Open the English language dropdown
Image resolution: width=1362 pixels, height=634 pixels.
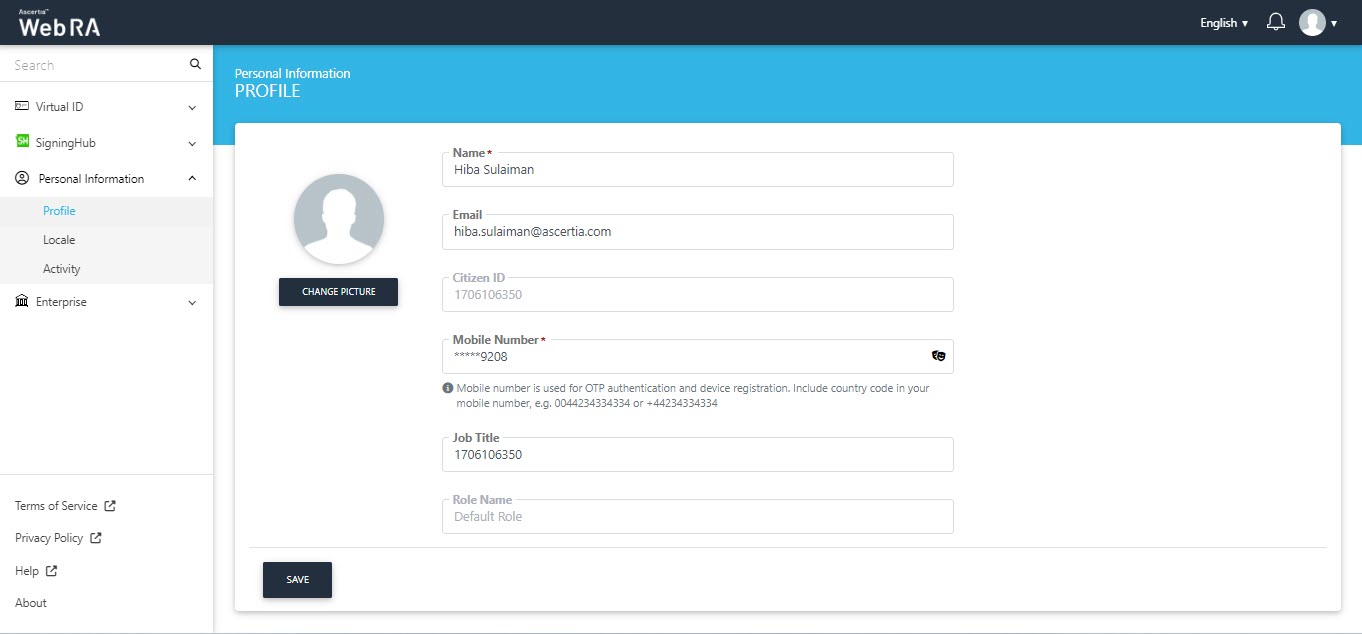(1223, 23)
